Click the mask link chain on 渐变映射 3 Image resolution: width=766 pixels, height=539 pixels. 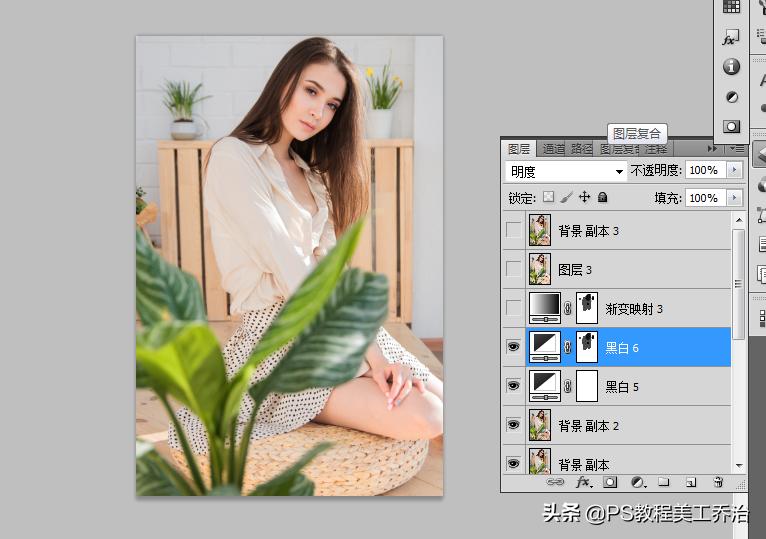click(568, 308)
